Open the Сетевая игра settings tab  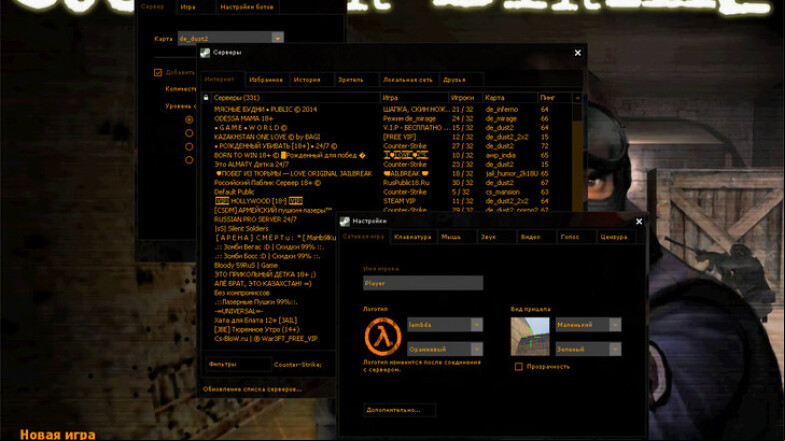click(363, 236)
